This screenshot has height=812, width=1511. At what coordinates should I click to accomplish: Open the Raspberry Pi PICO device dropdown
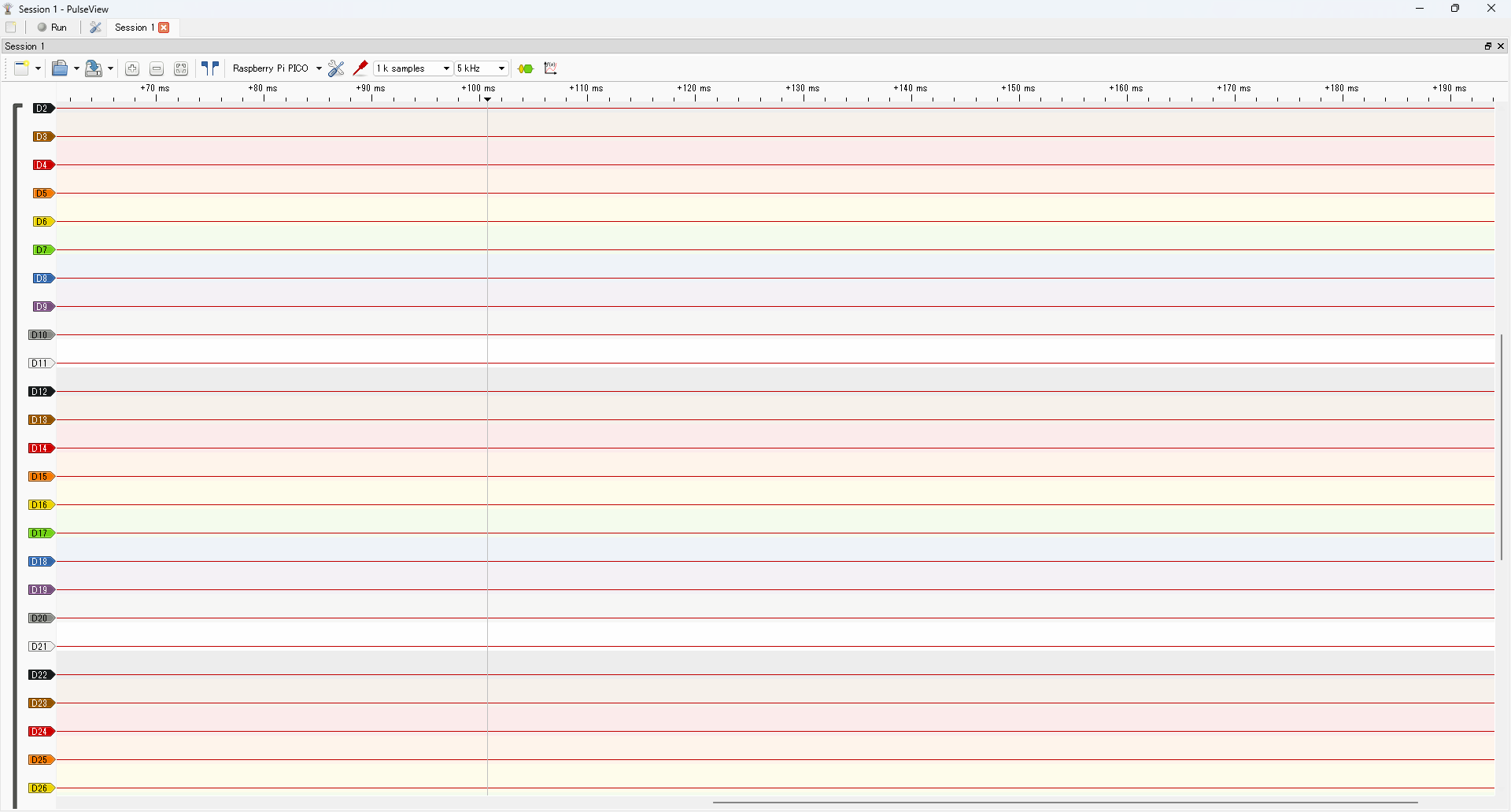pos(277,68)
